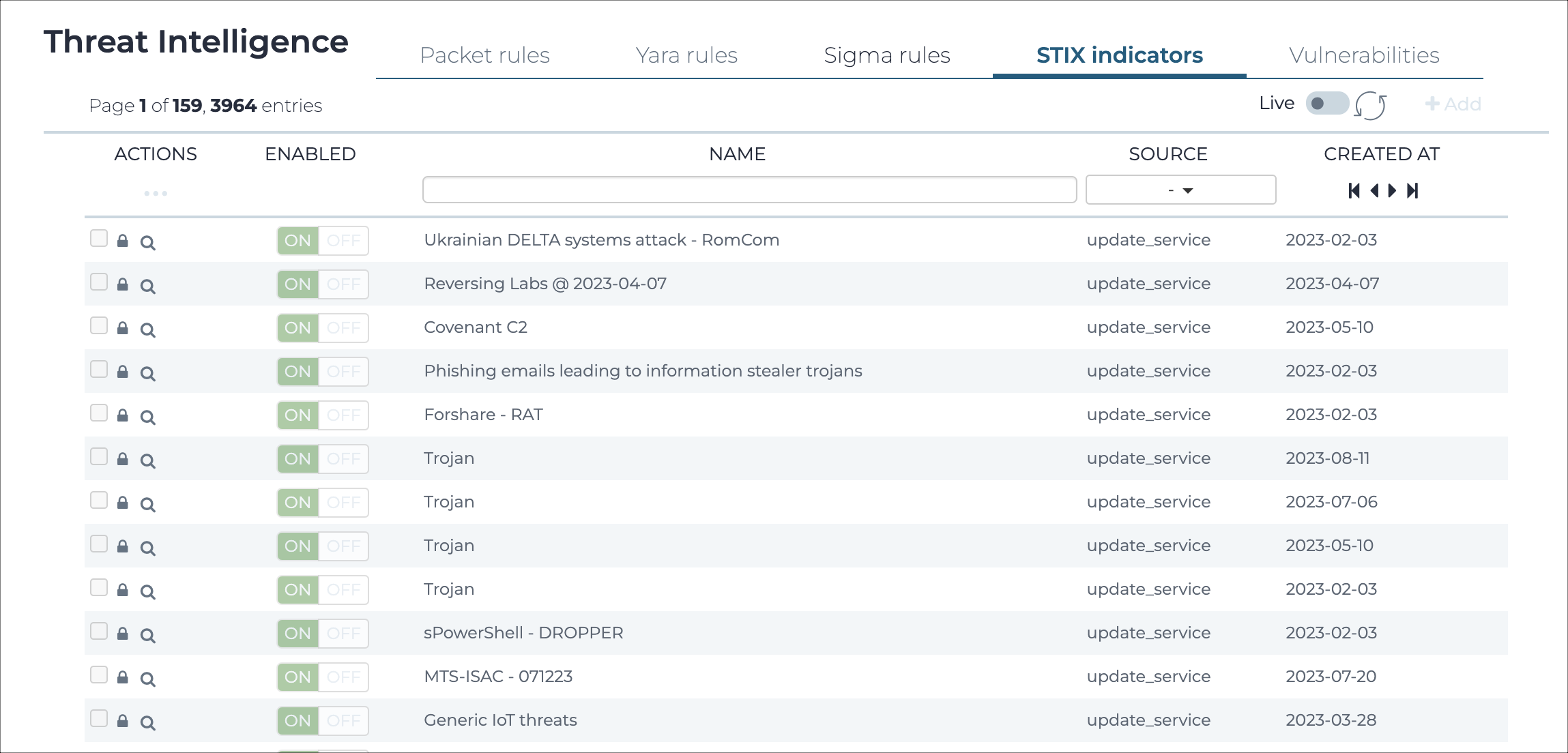View details of Ukrainian DELTA systems attack
The width and height of the screenshot is (1568, 753).
point(147,243)
